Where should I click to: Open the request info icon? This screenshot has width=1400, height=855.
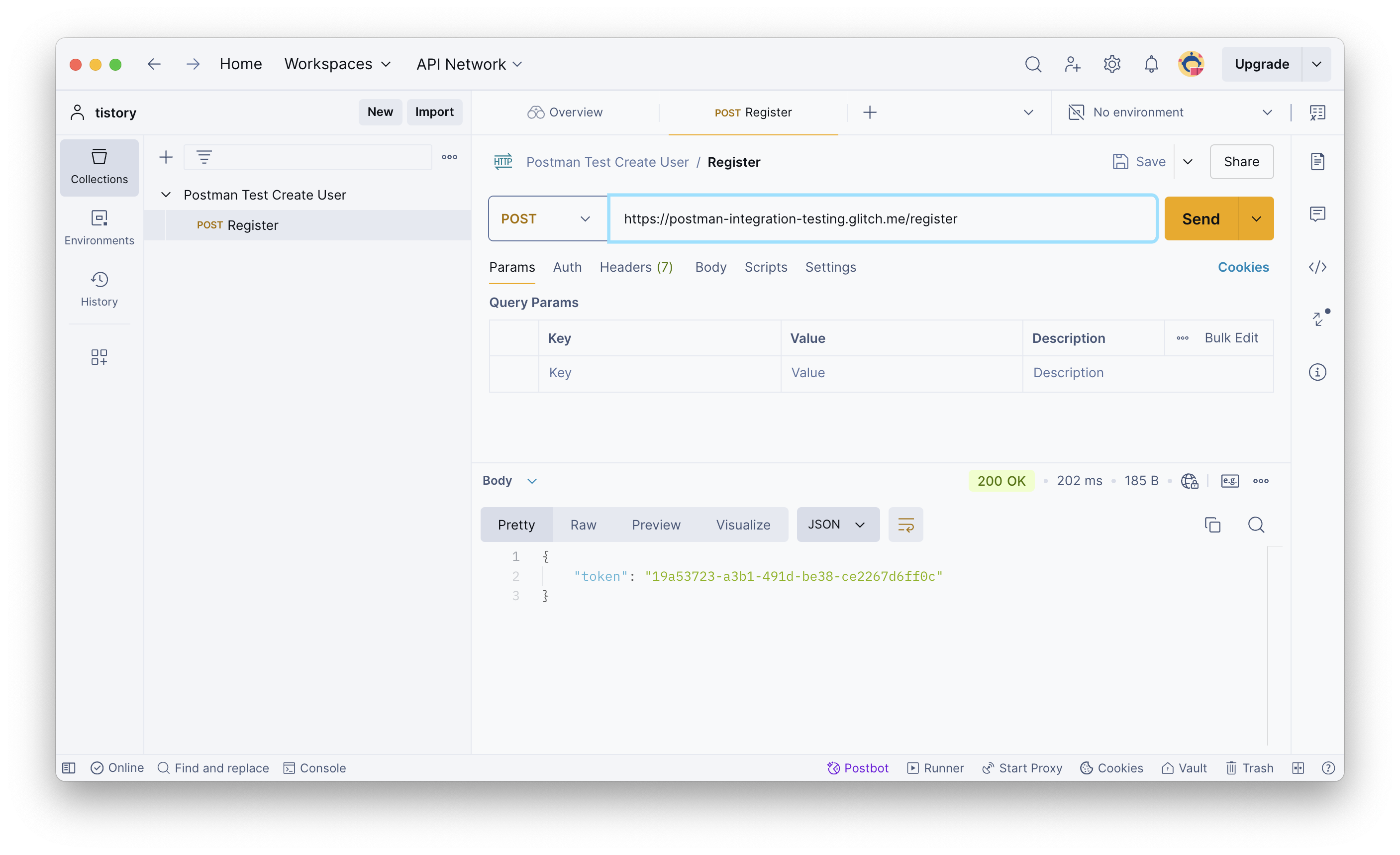click(1317, 372)
